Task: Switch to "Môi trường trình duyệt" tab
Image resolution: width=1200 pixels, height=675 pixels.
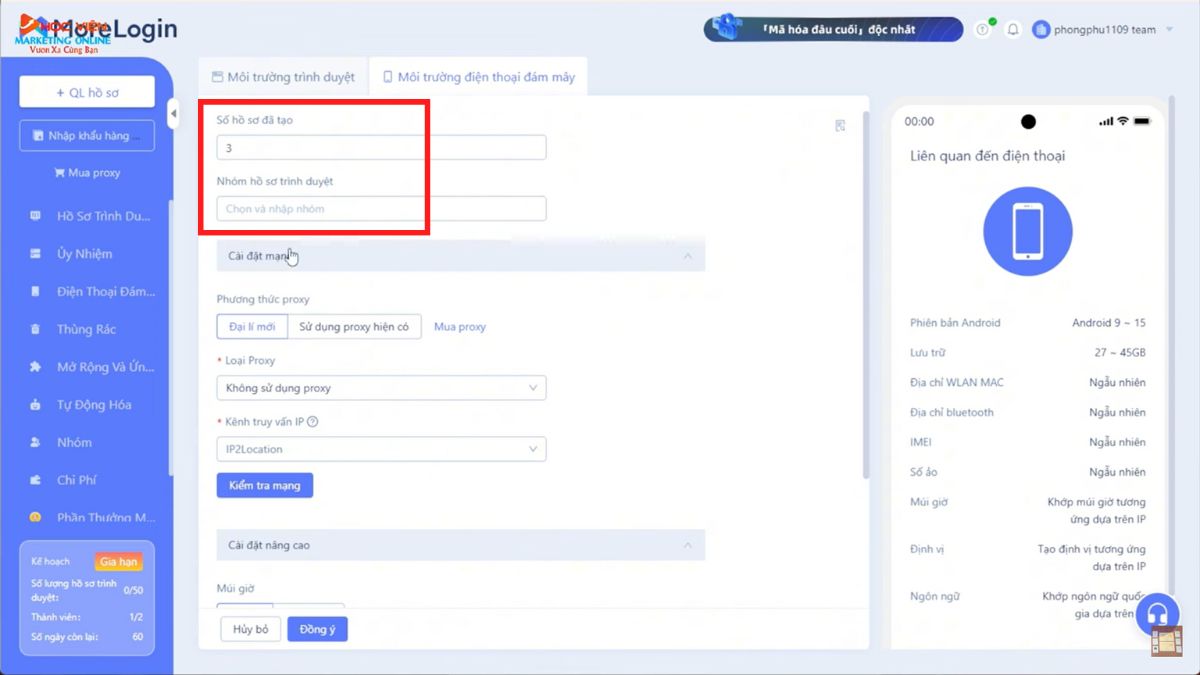Action: pyautogui.click(x=283, y=77)
